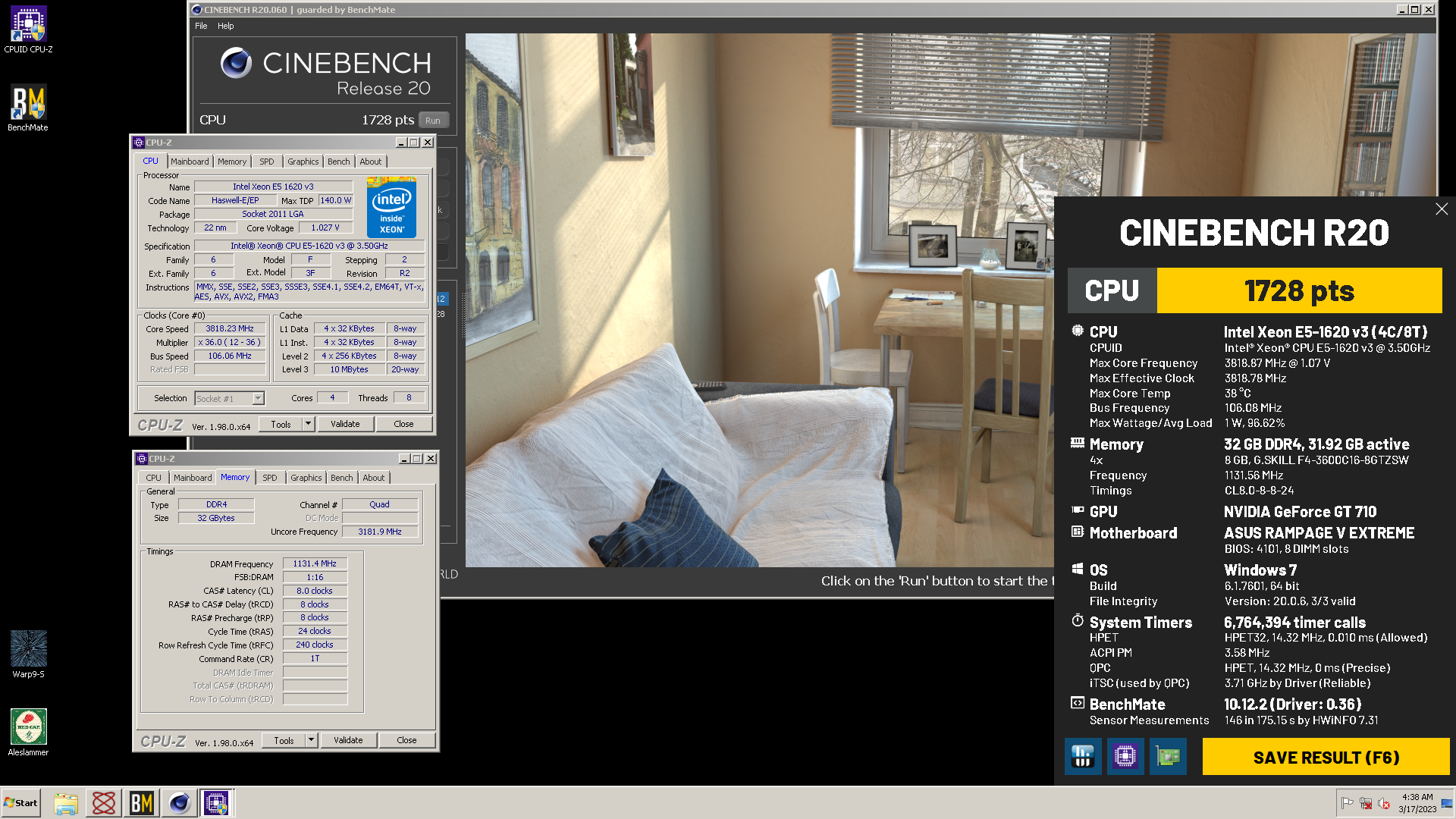The height and width of the screenshot is (819, 1456).
Task: Click GPU section icon in BenchMate
Action: tap(1078, 510)
